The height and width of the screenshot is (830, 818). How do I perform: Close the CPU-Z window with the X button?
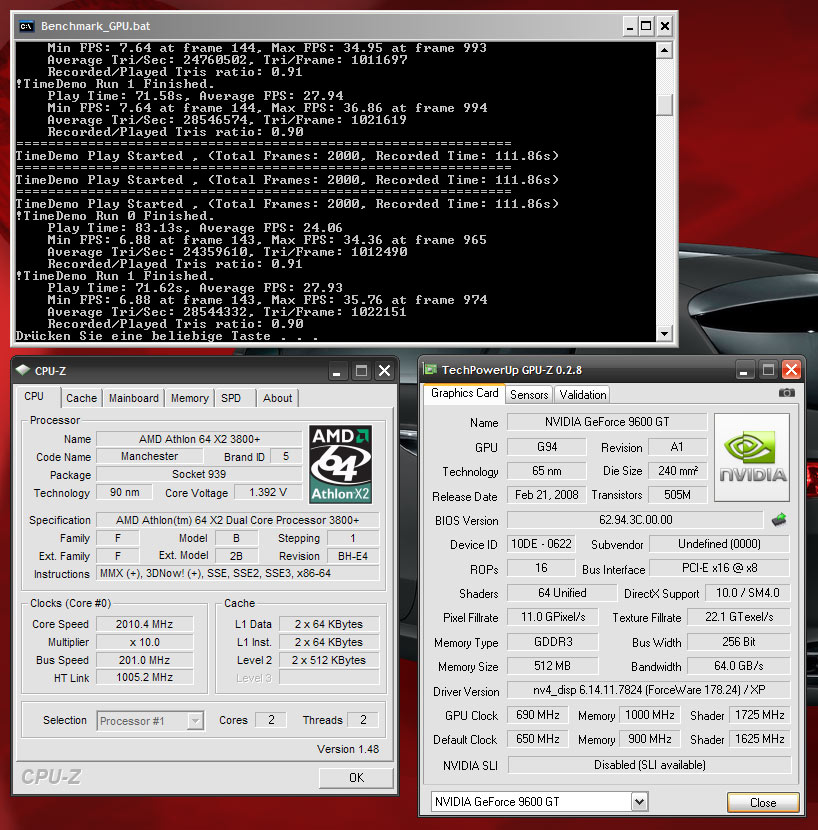pos(385,371)
